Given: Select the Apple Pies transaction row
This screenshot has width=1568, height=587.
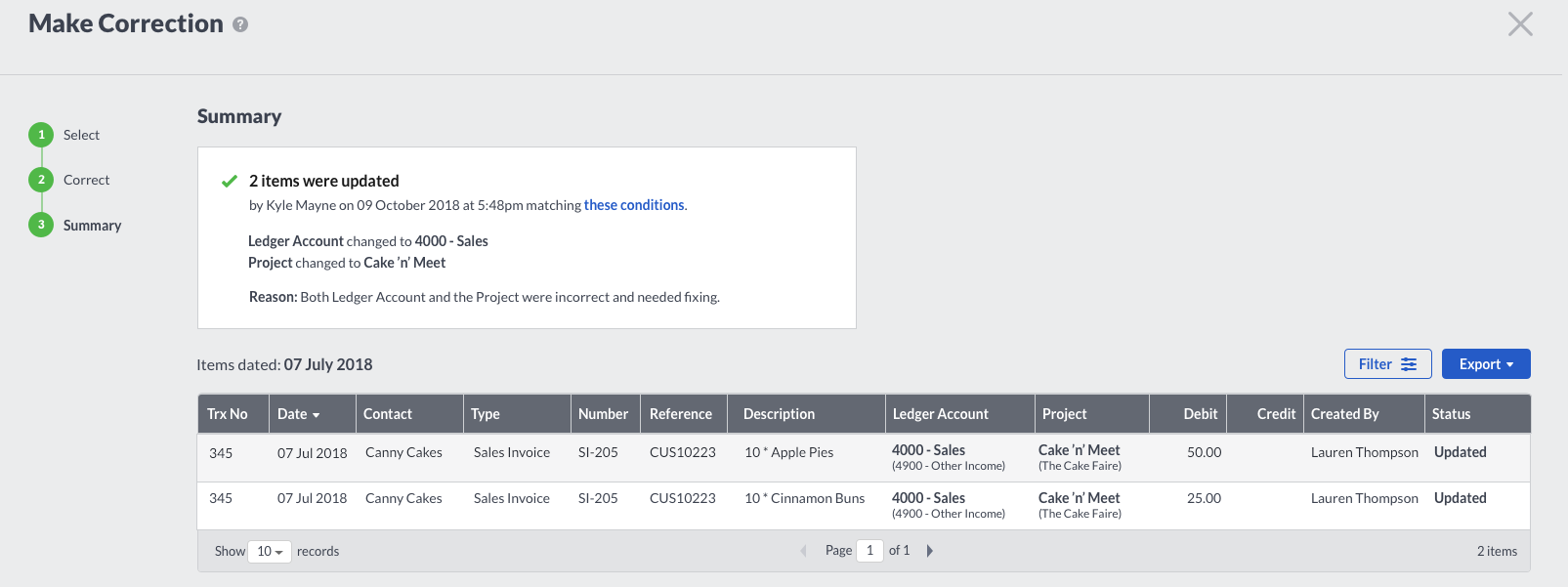Looking at the screenshot, I should (787, 453).
